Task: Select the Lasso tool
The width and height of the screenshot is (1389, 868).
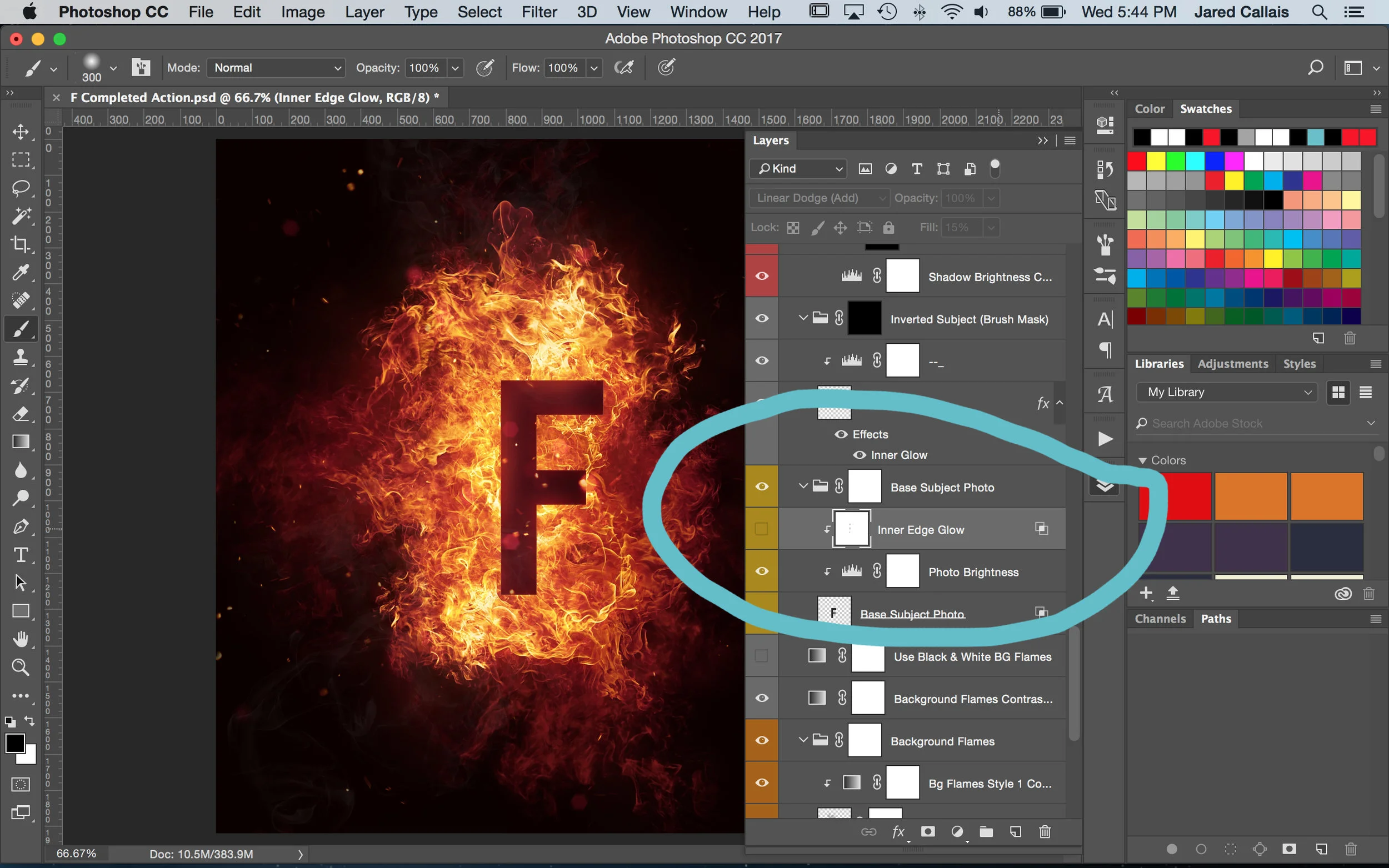Action: pos(21,188)
